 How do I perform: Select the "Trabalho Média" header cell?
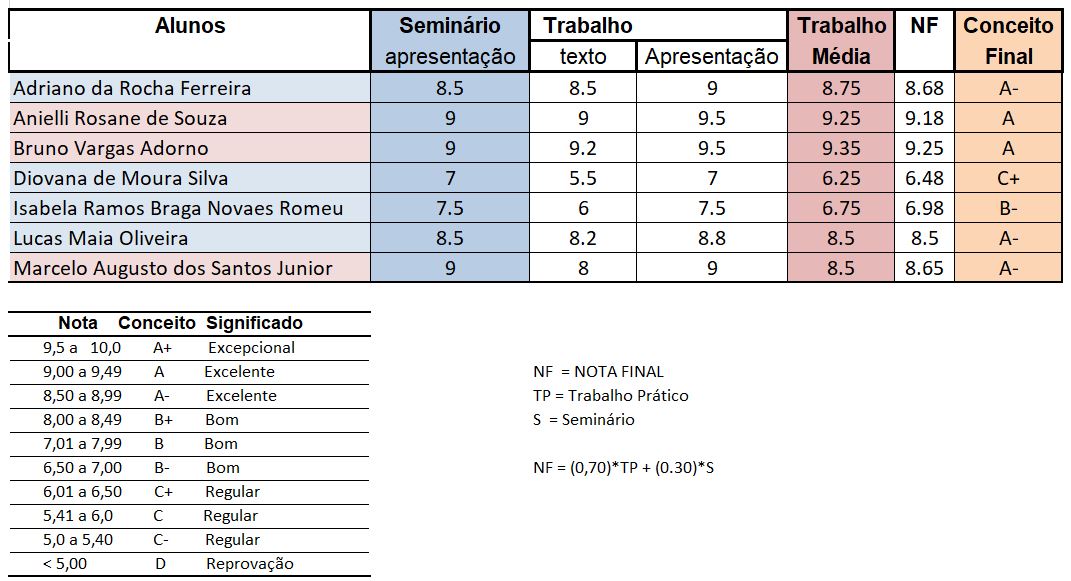click(841, 40)
